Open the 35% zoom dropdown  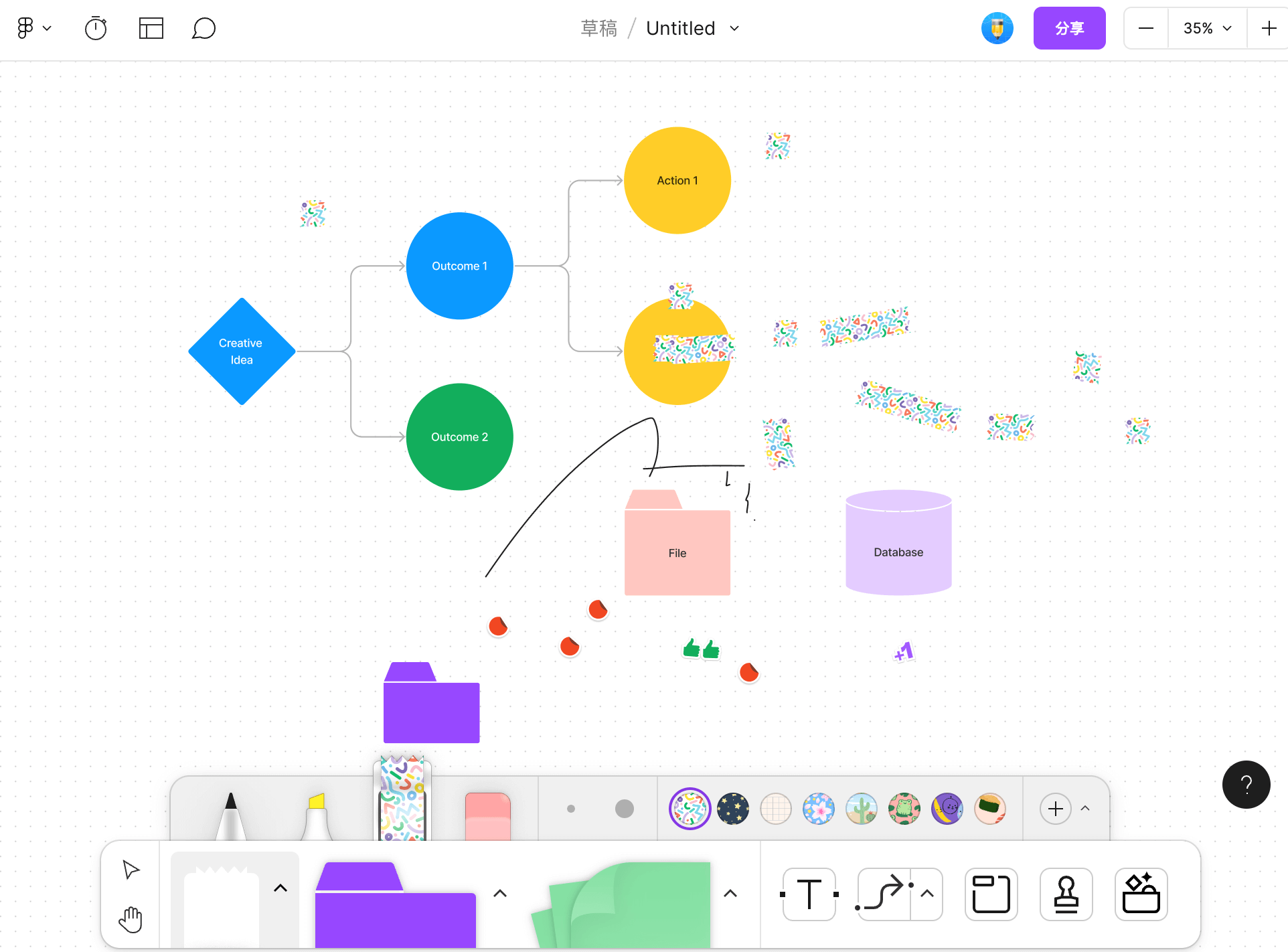click(1207, 28)
